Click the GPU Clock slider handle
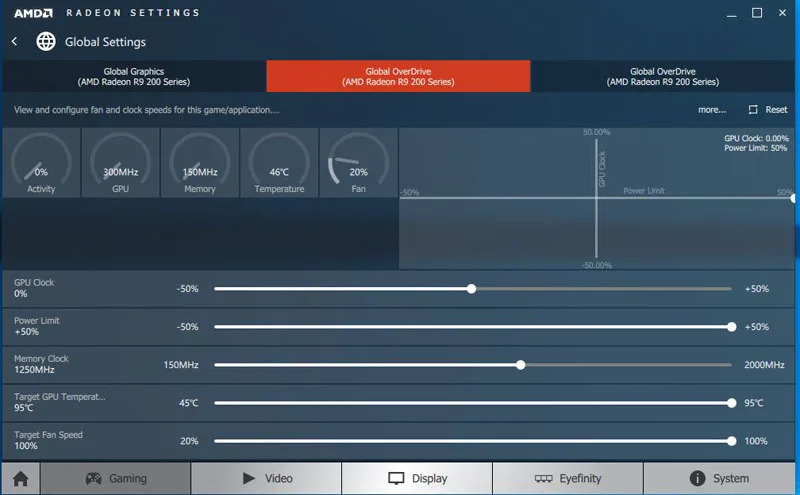This screenshot has width=800, height=495. [x=471, y=289]
